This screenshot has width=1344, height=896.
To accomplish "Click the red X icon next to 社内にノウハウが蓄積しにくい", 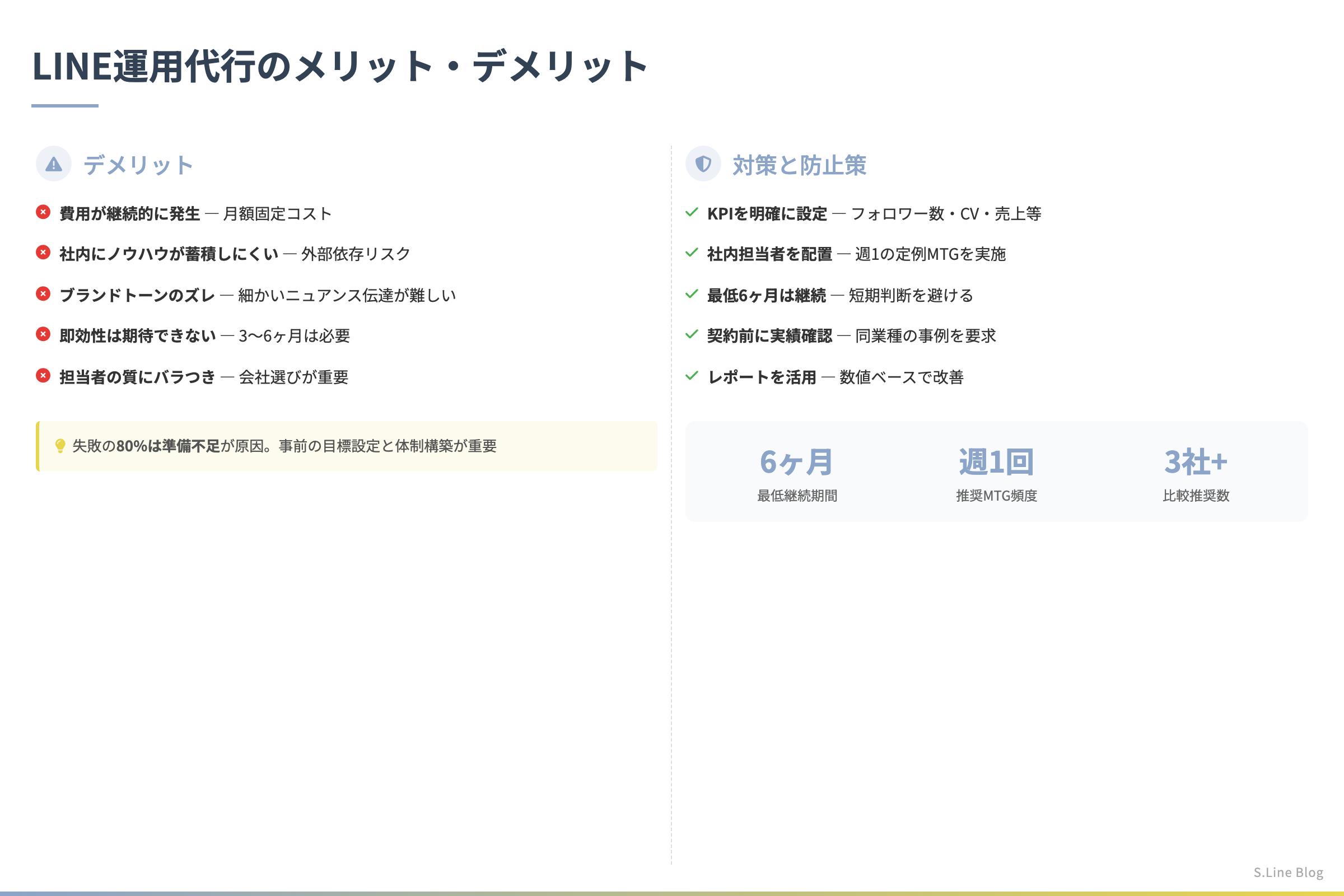I will click(43, 253).
